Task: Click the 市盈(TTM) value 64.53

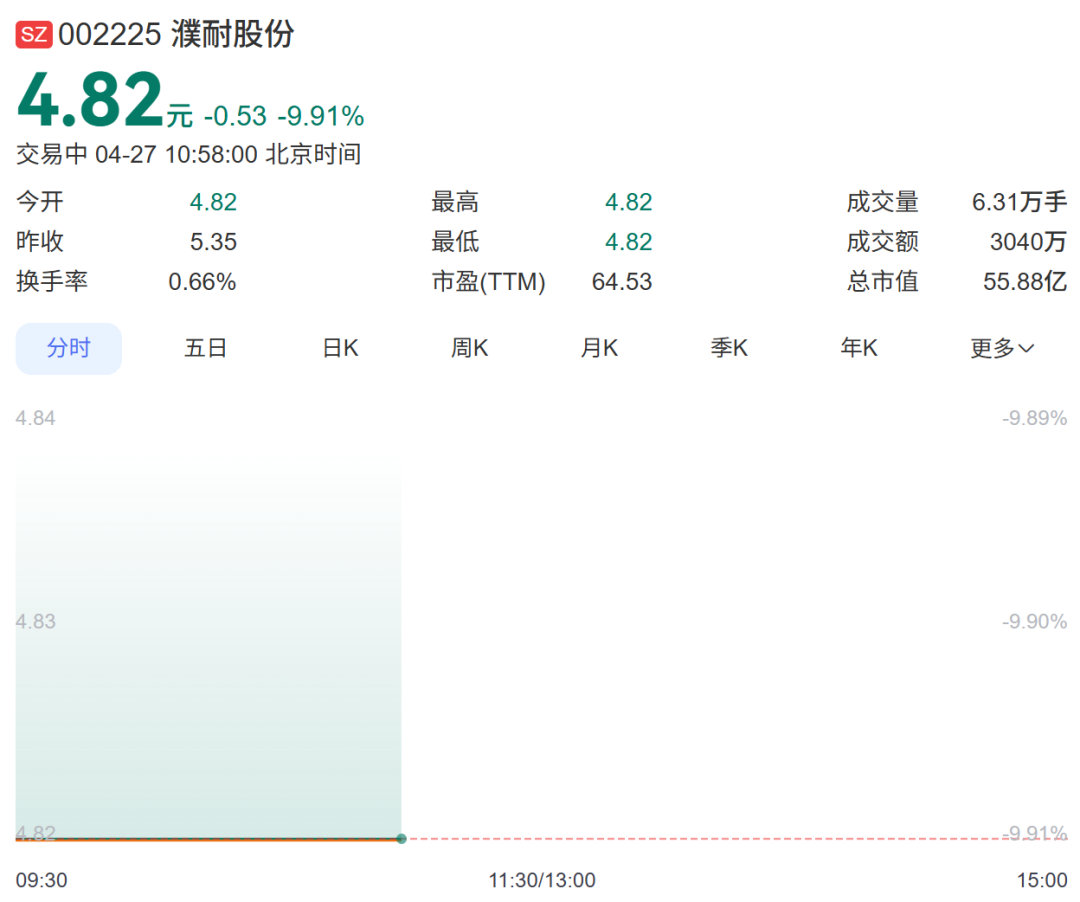Action: click(621, 282)
